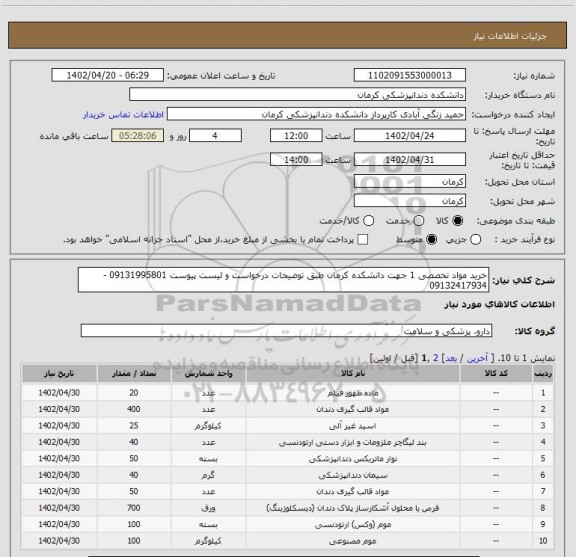
Task: Click unit ورق in row 8
Action: click(x=208, y=508)
